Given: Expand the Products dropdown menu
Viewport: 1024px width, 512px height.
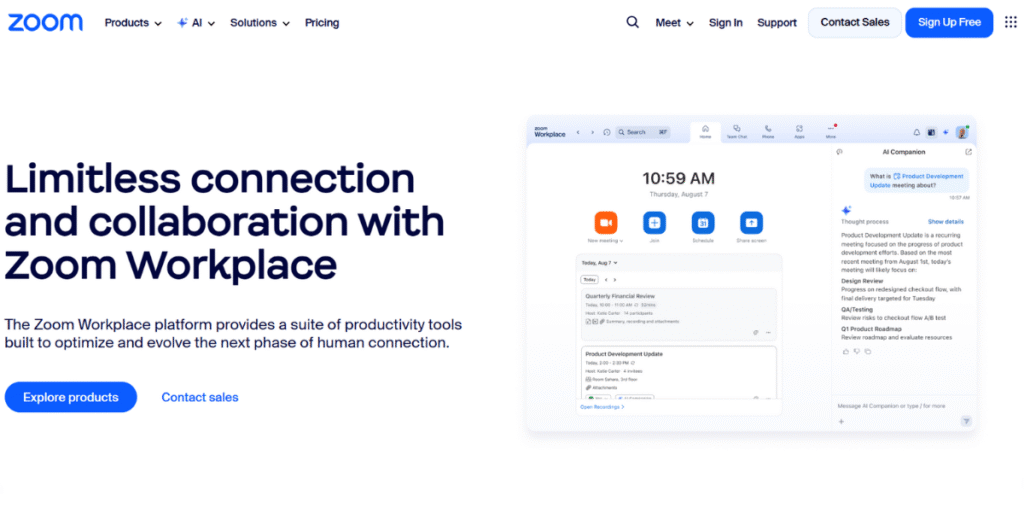Looking at the screenshot, I should pyautogui.click(x=133, y=22).
